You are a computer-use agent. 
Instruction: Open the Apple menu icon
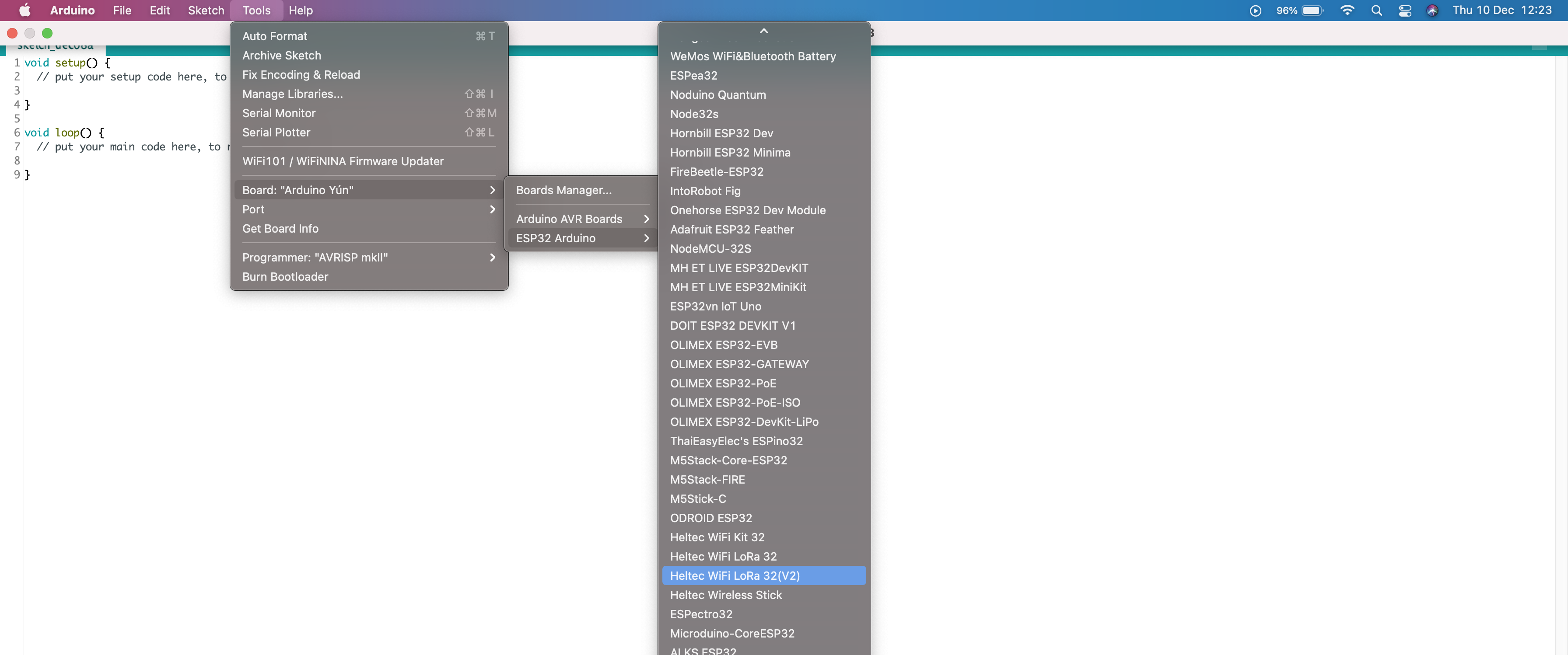[25, 10]
